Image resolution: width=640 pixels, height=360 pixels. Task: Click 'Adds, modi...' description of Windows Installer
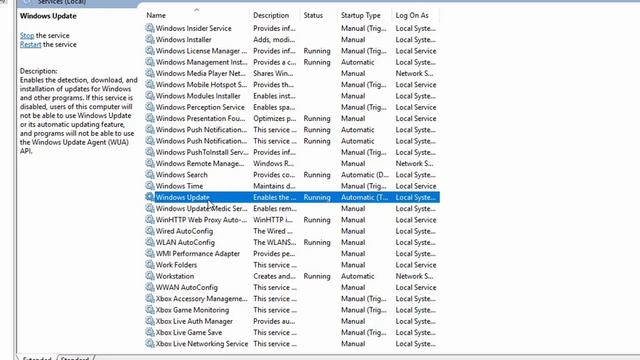tap(274, 40)
